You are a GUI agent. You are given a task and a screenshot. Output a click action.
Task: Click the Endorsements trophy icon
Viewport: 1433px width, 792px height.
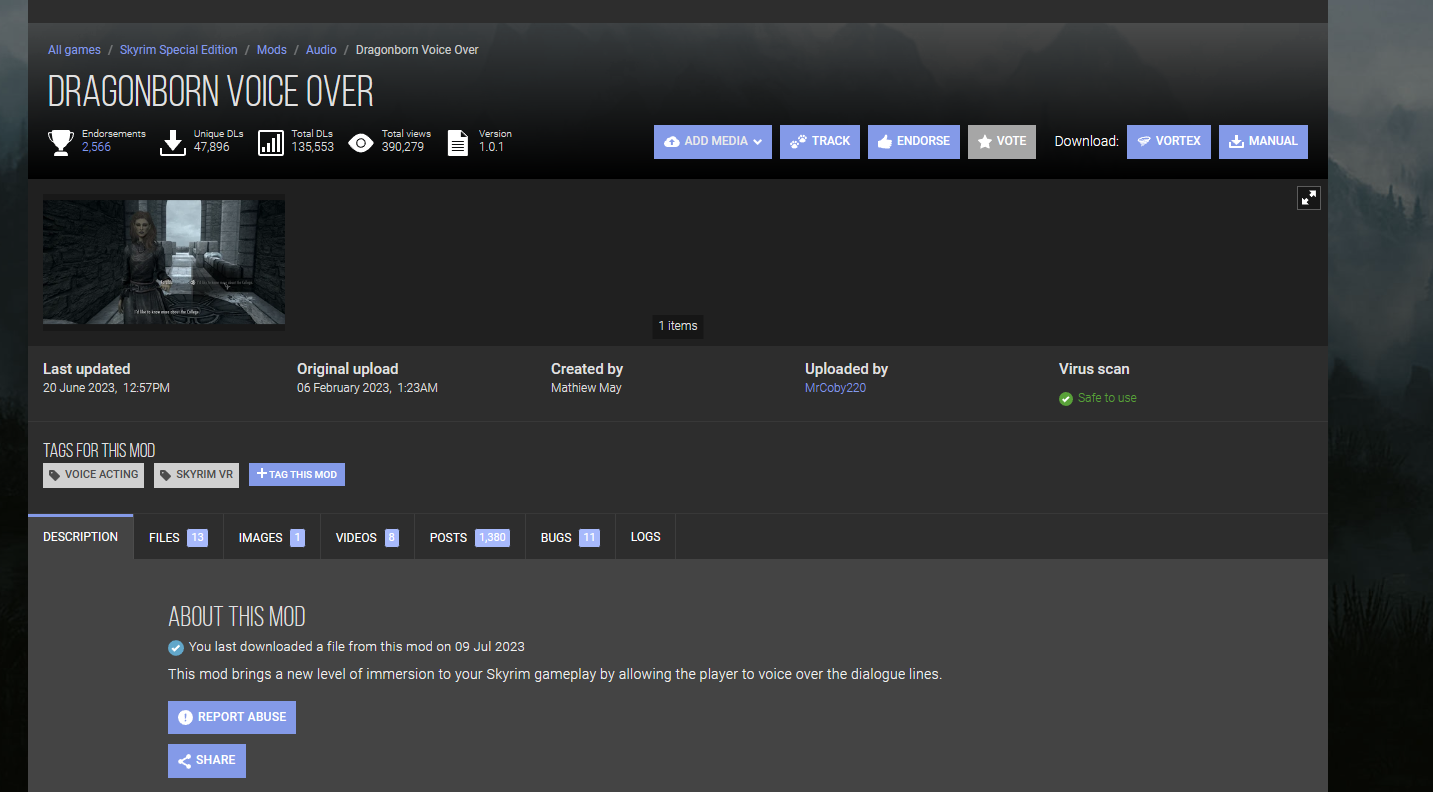[x=61, y=143]
